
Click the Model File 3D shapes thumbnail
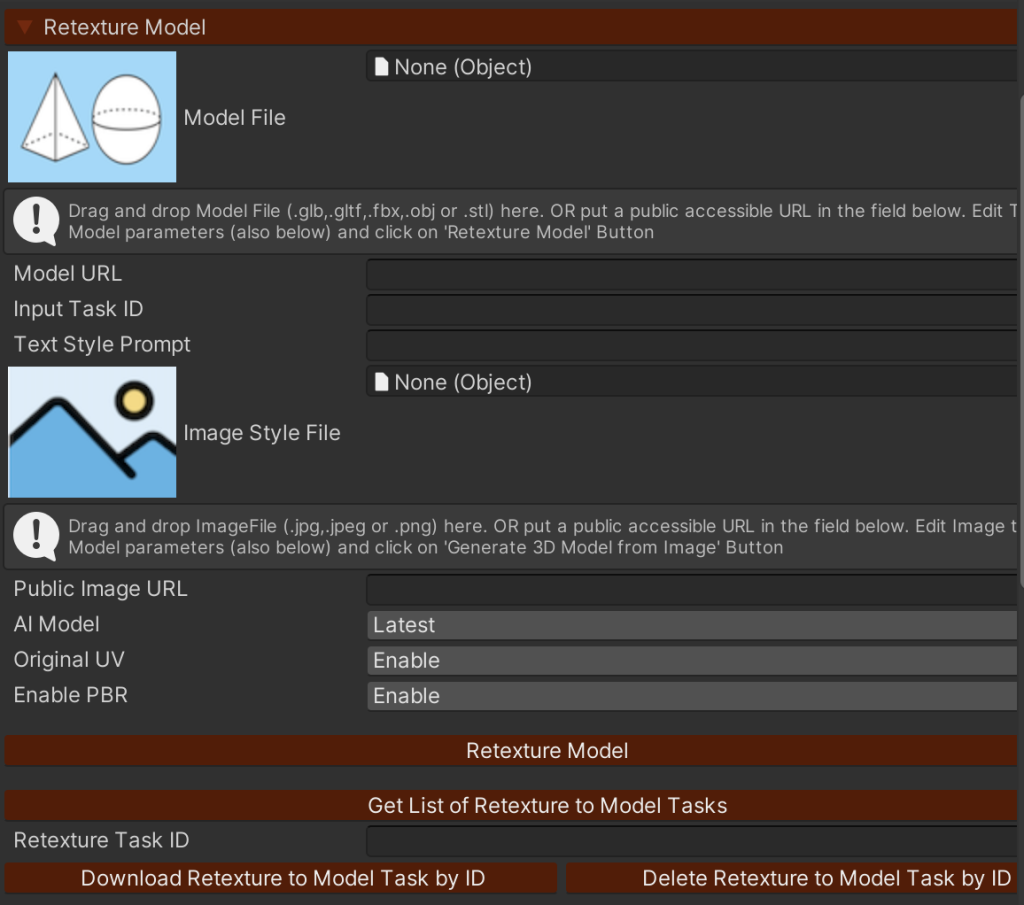92,117
